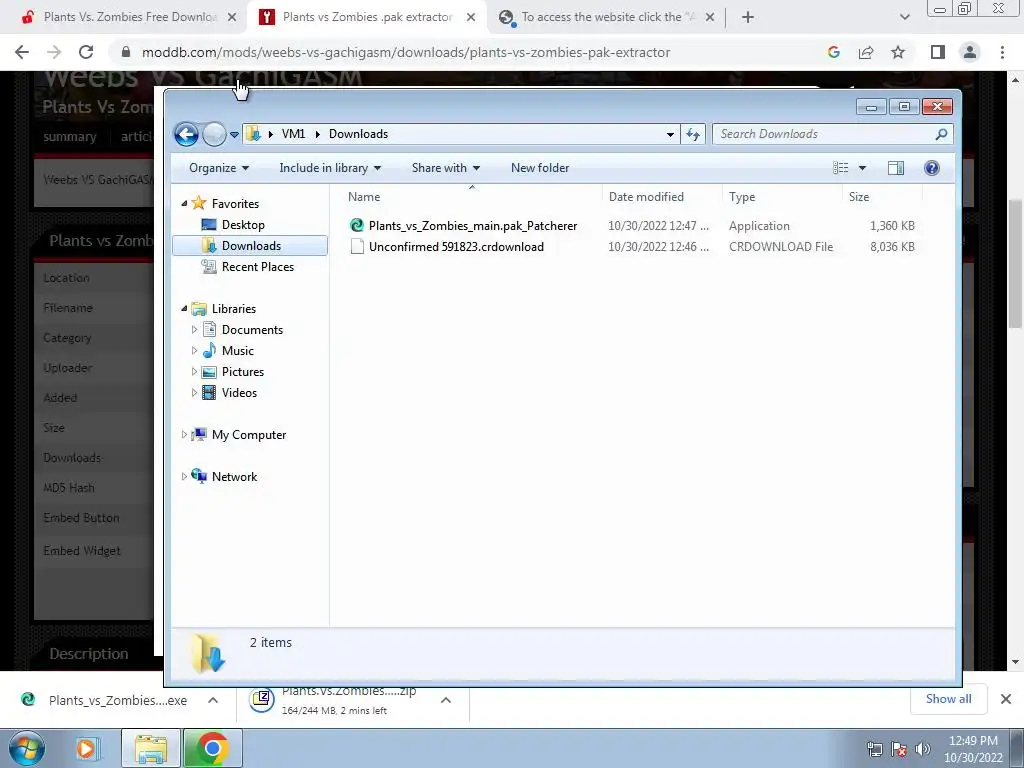
Task: Select the Pictures library icon
Action: point(209,372)
